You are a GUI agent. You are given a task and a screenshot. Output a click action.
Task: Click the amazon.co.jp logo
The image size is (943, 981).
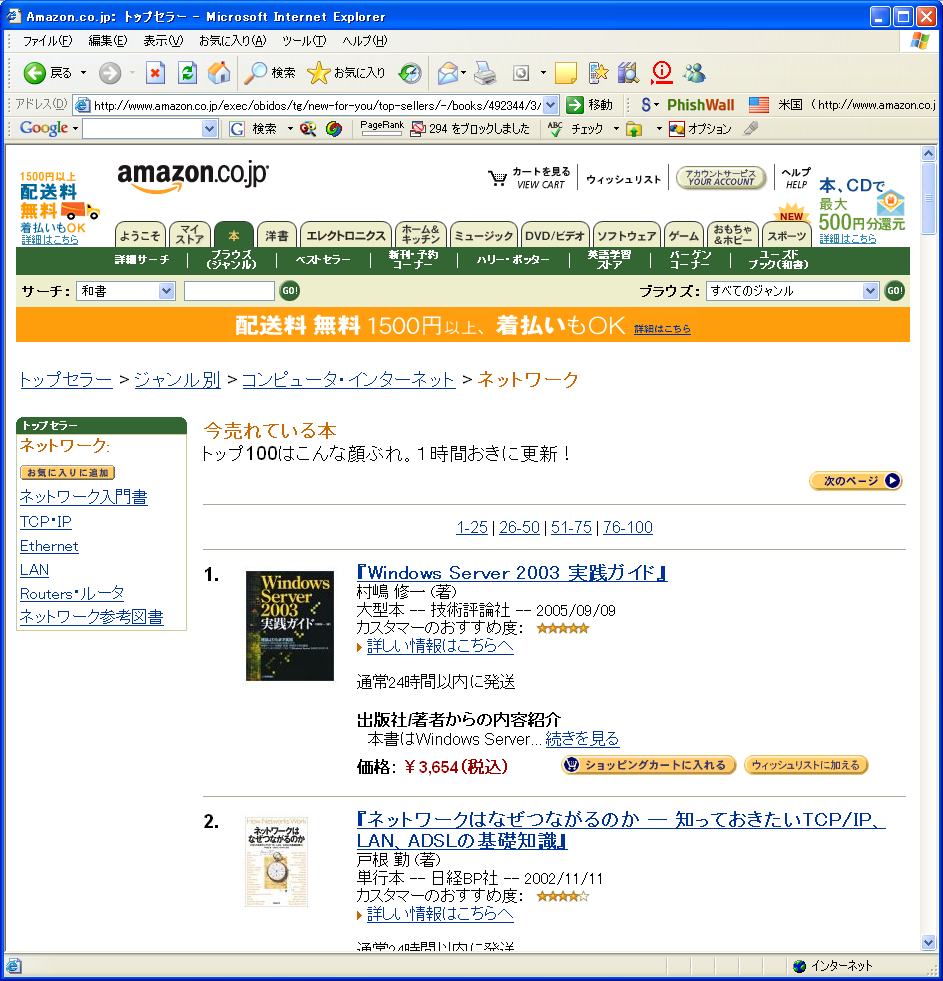193,176
